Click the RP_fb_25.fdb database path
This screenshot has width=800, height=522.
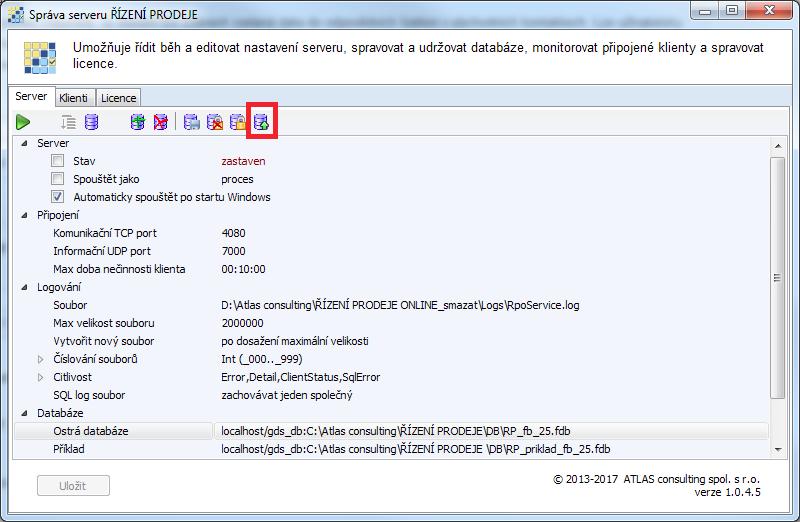coord(395,431)
